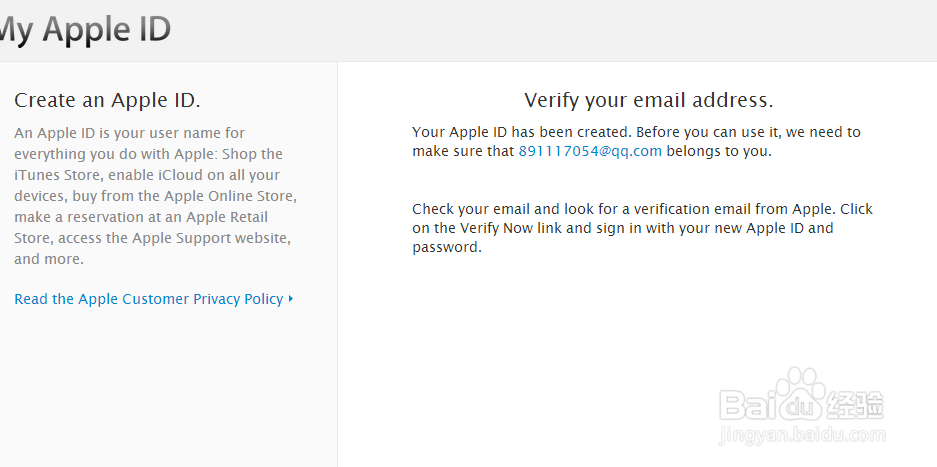Open the Read the Apple Customer Privacy Policy link
The image size is (937, 467).
pyautogui.click(x=148, y=299)
